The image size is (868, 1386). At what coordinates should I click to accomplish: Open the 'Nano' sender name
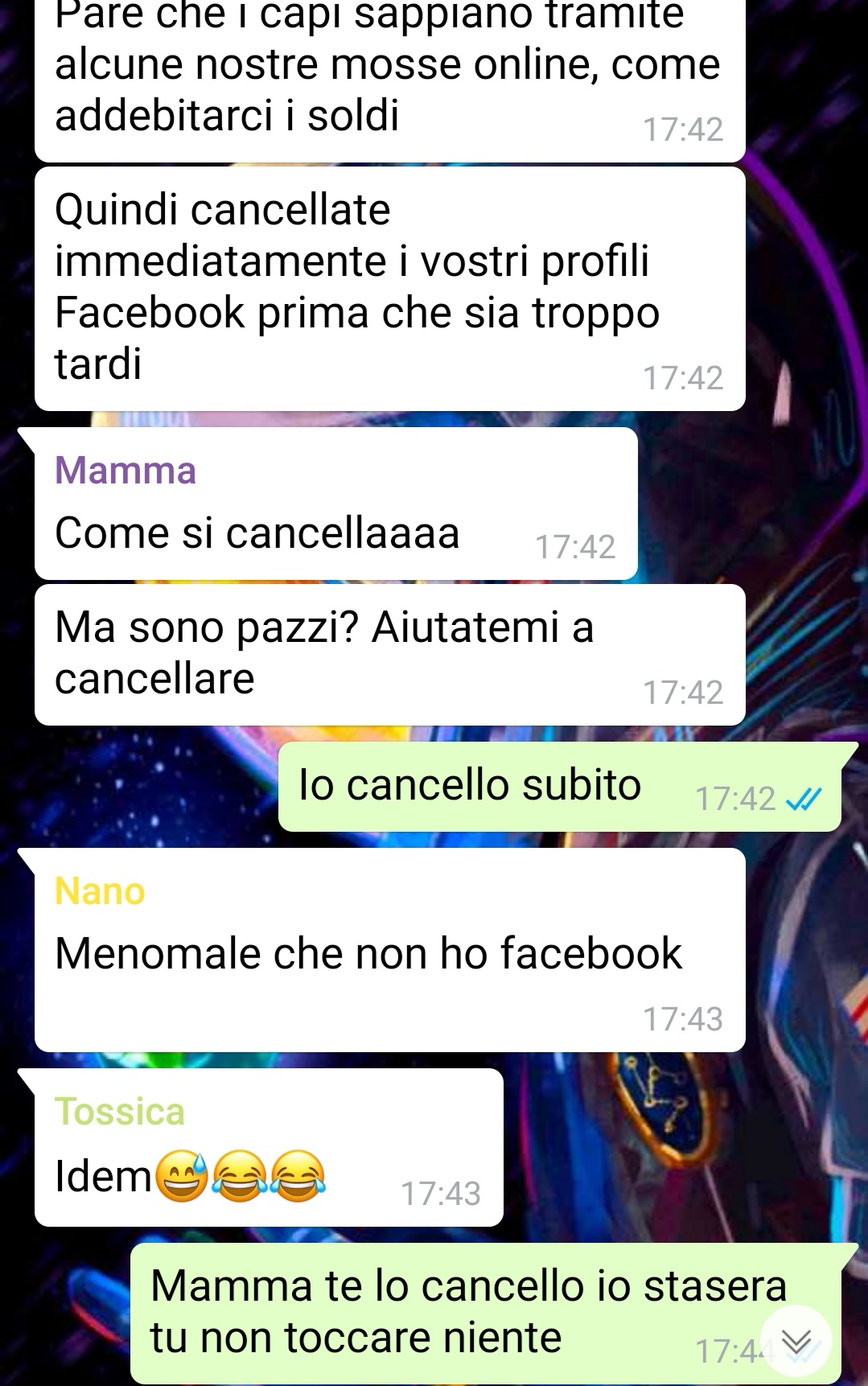point(100,891)
